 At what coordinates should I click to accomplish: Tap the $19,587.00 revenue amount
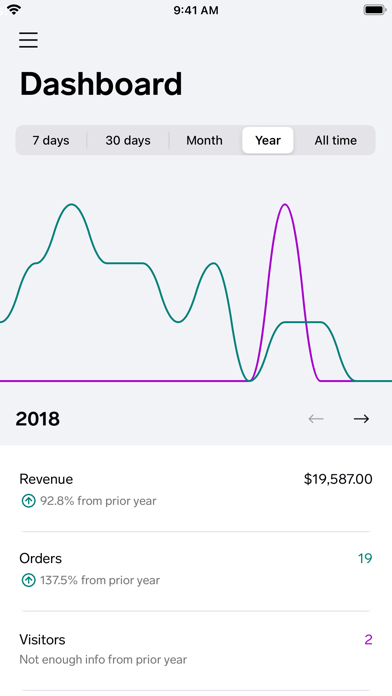(x=338, y=479)
